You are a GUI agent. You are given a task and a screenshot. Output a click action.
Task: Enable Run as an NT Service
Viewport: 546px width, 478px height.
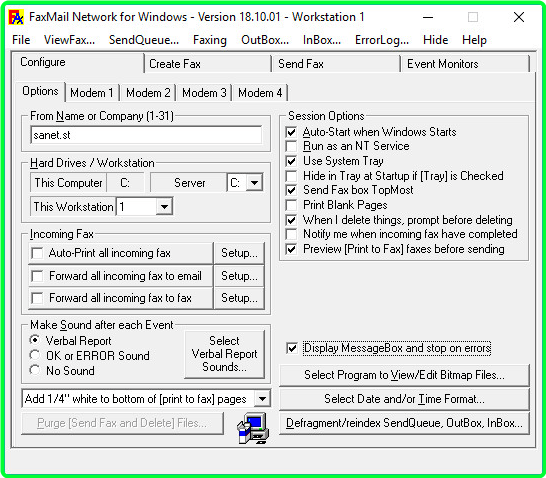[x=291, y=146]
